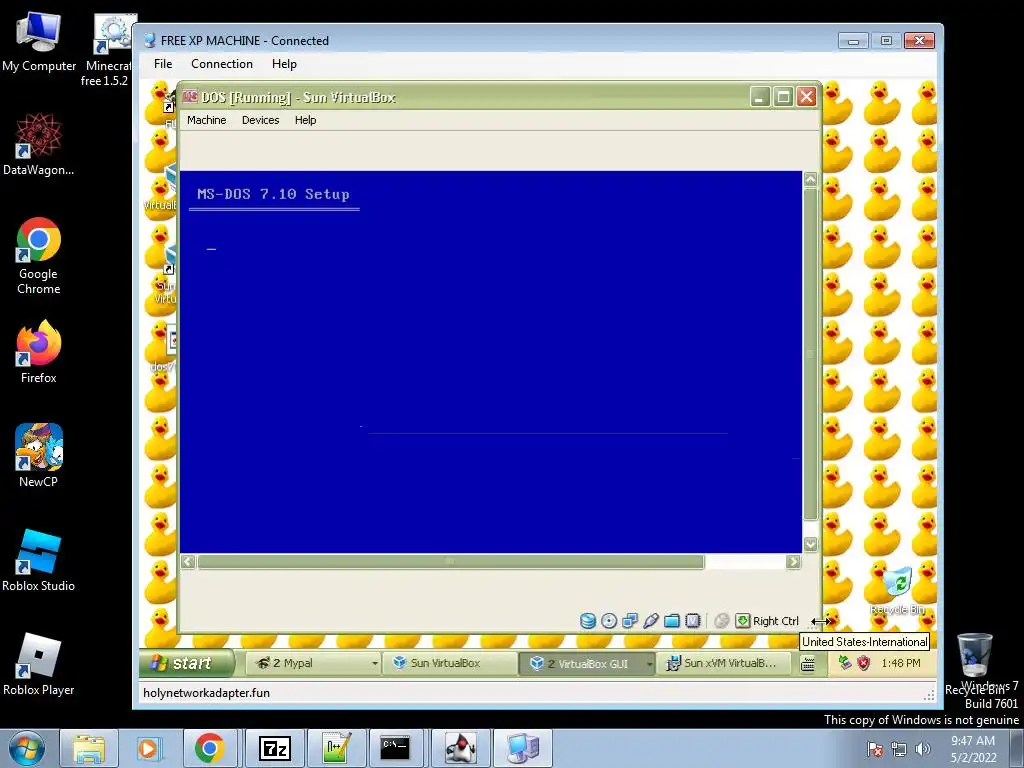Select NewCP desktop shortcut
The height and width of the screenshot is (768, 1024).
(x=39, y=455)
